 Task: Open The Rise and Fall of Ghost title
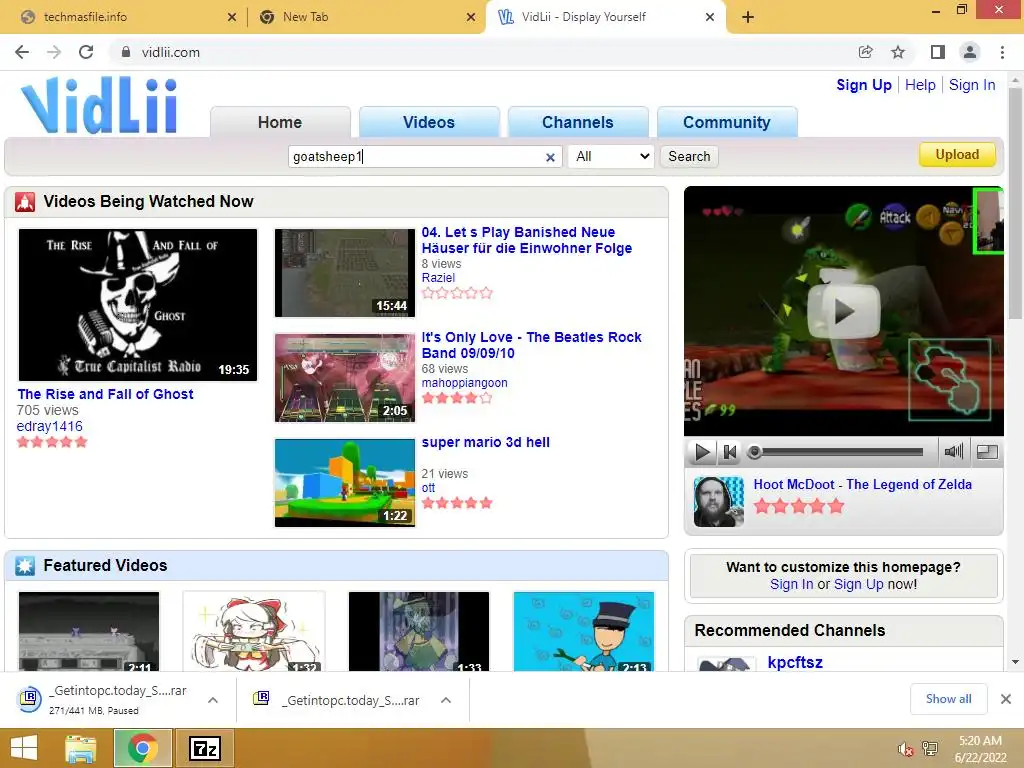[x=105, y=394]
